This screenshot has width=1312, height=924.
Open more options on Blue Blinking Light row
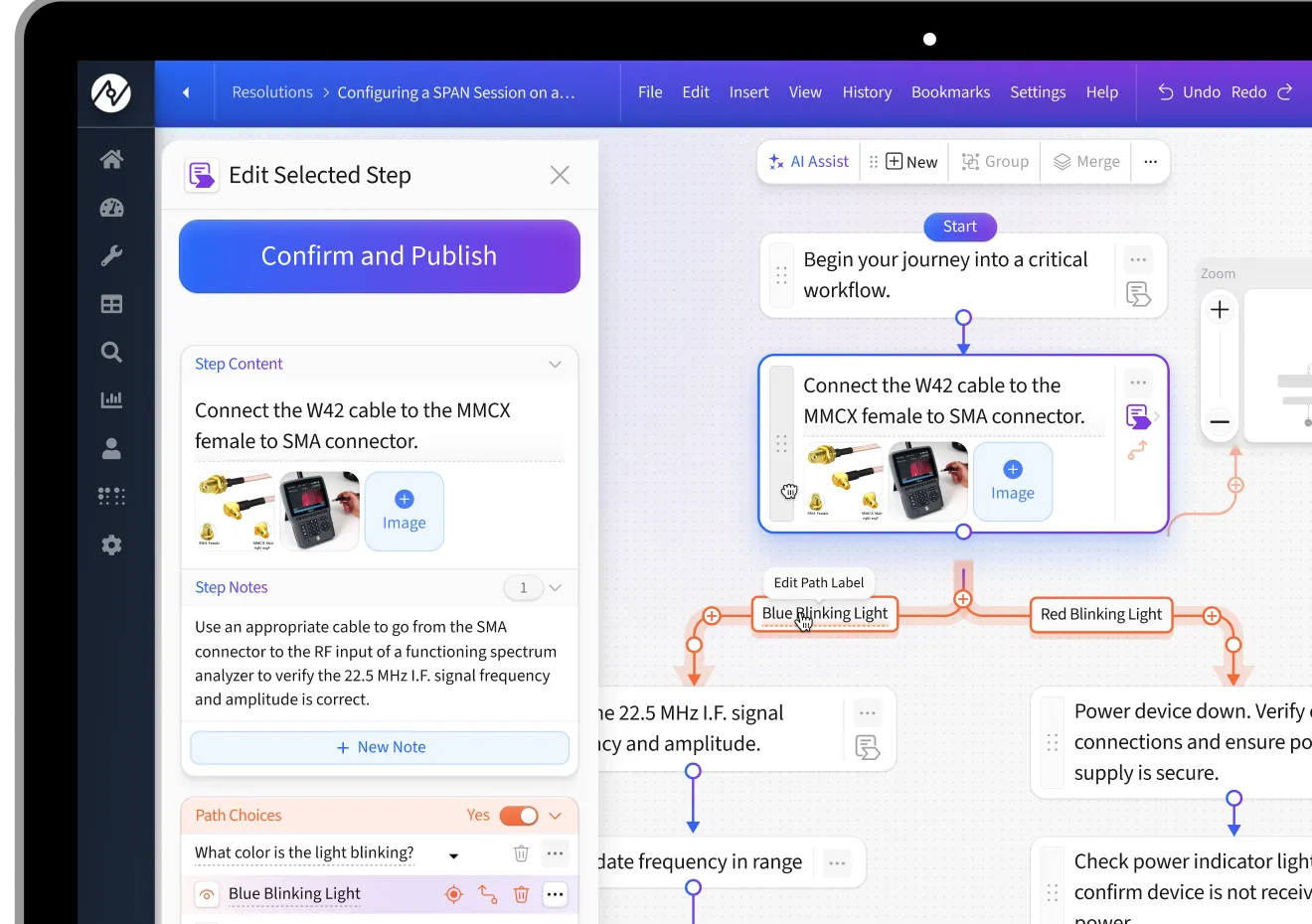pyautogui.click(x=555, y=894)
